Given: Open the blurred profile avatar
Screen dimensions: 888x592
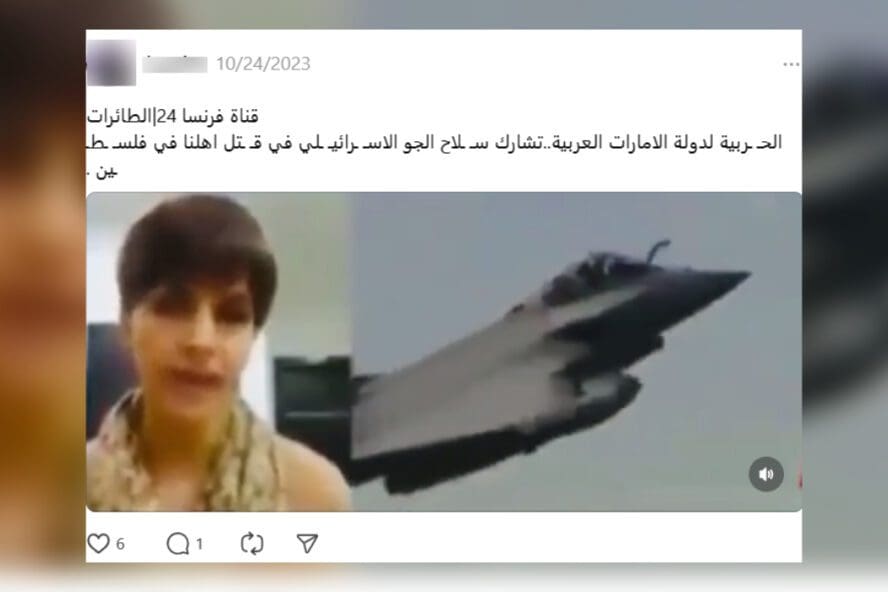Looking at the screenshot, I should click(111, 63).
